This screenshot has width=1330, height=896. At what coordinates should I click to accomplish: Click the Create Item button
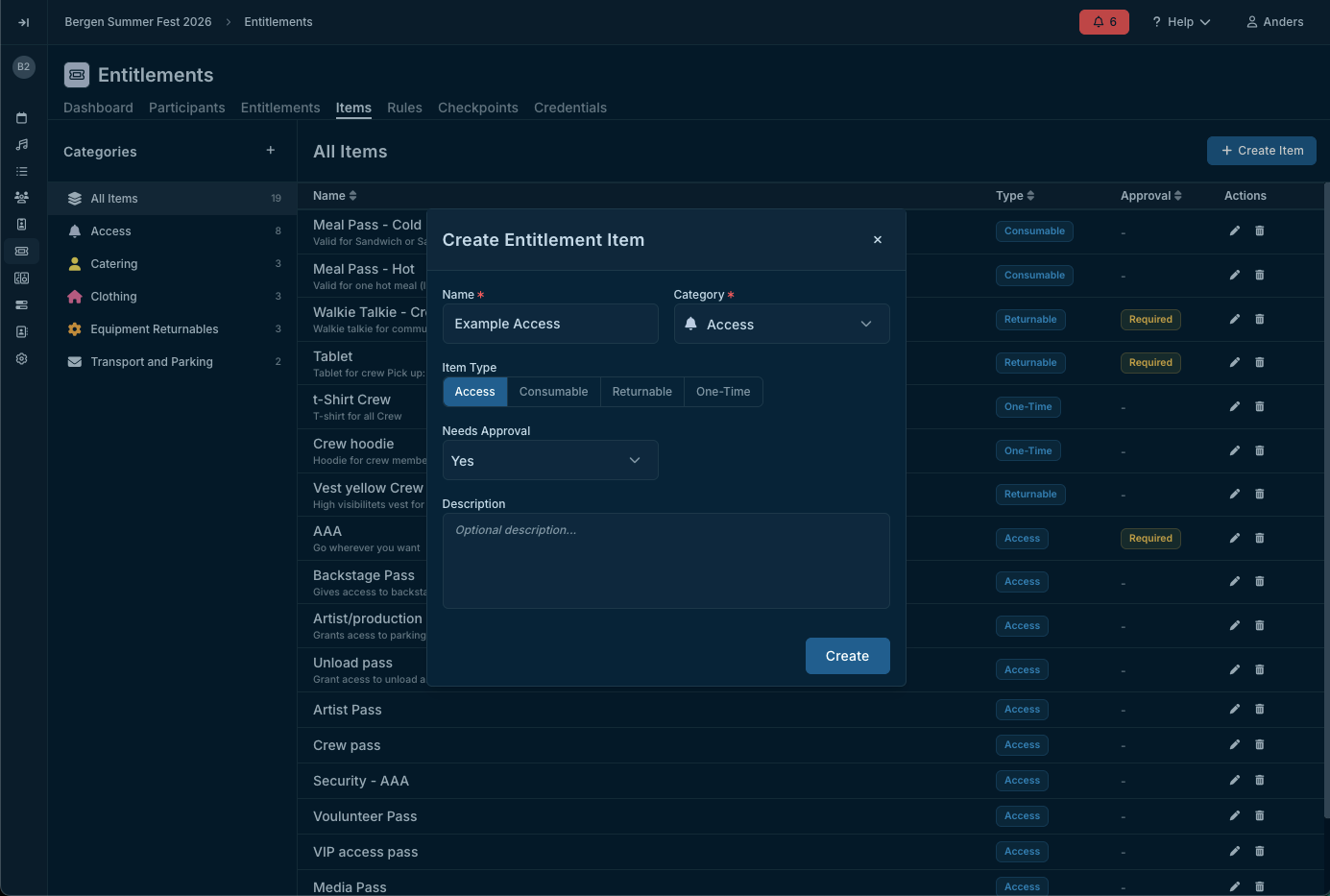click(x=1261, y=151)
